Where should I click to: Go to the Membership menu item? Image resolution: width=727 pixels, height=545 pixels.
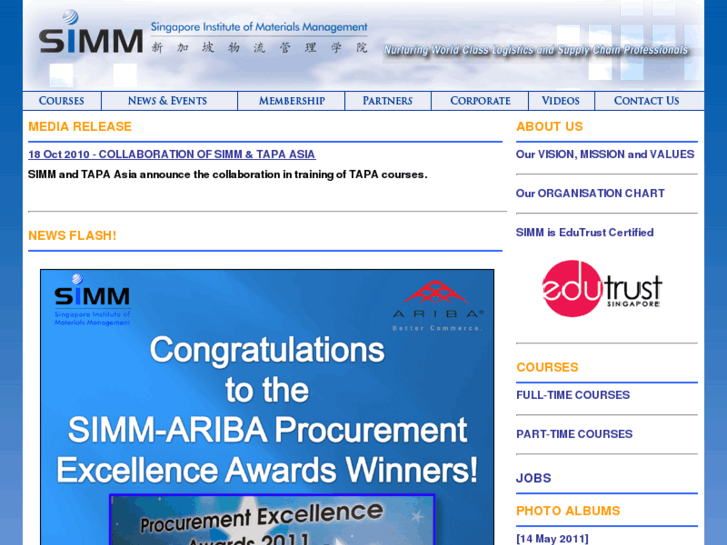tap(291, 101)
